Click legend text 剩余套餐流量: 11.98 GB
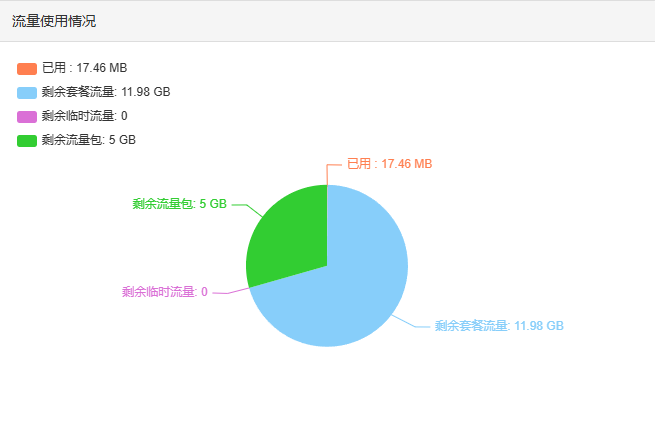 (x=106, y=92)
